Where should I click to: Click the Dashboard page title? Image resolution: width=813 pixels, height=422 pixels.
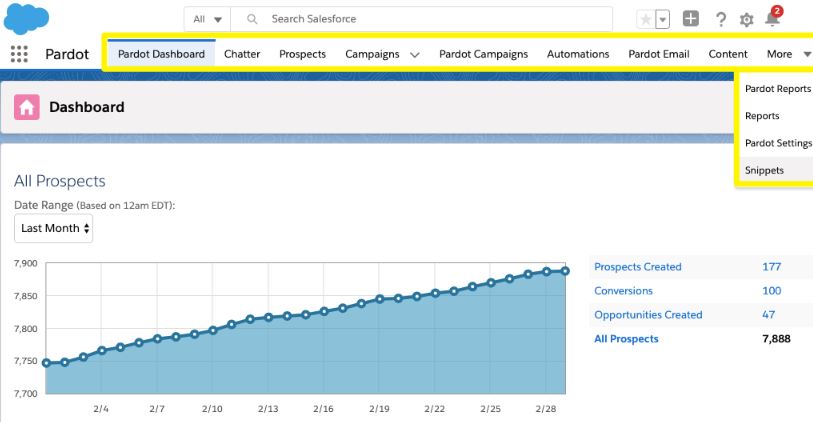(87, 107)
